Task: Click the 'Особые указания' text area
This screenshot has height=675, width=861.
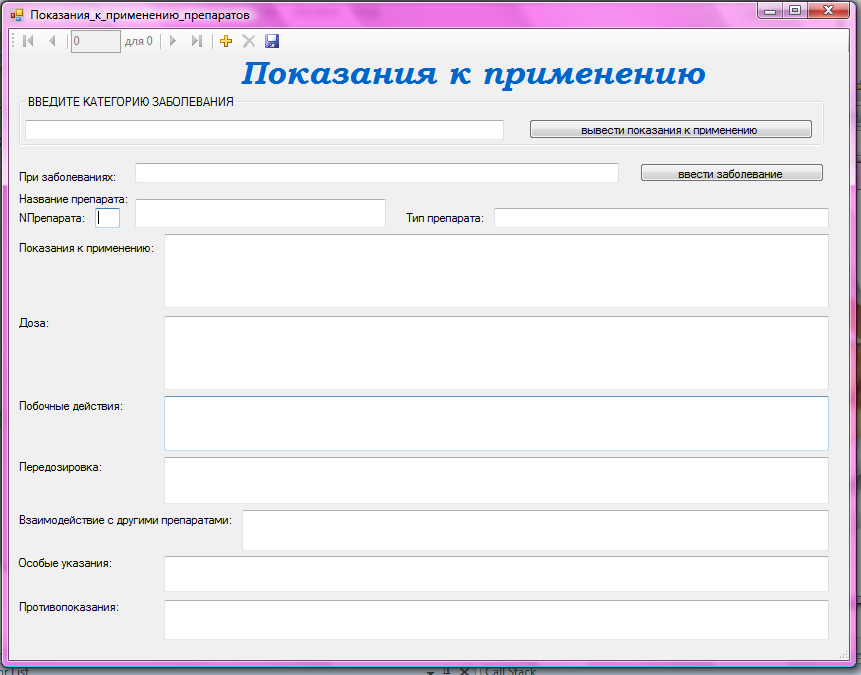Action: pyautogui.click(x=496, y=574)
